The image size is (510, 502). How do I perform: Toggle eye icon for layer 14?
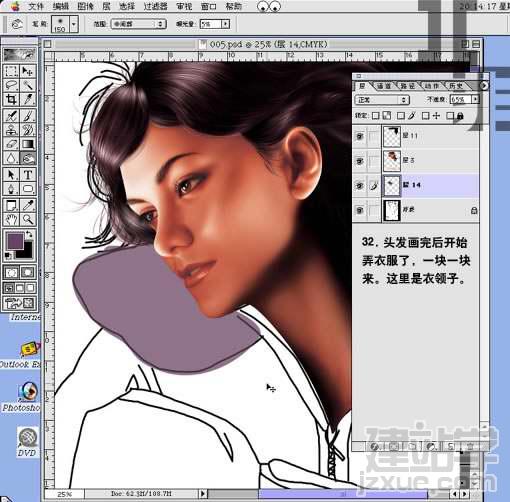click(360, 186)
